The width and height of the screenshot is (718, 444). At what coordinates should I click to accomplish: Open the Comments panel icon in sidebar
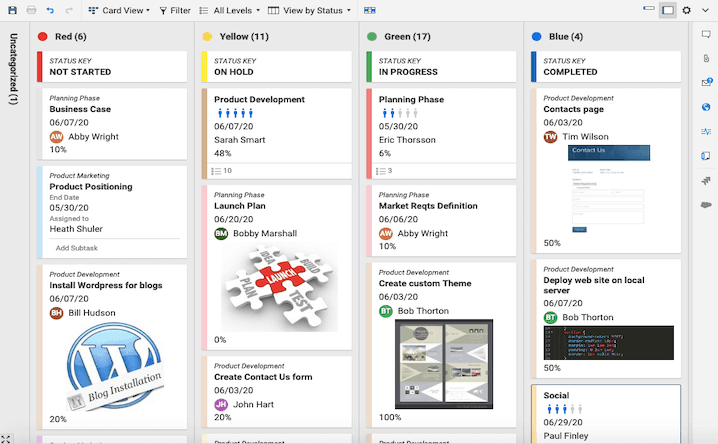(706, 35)
